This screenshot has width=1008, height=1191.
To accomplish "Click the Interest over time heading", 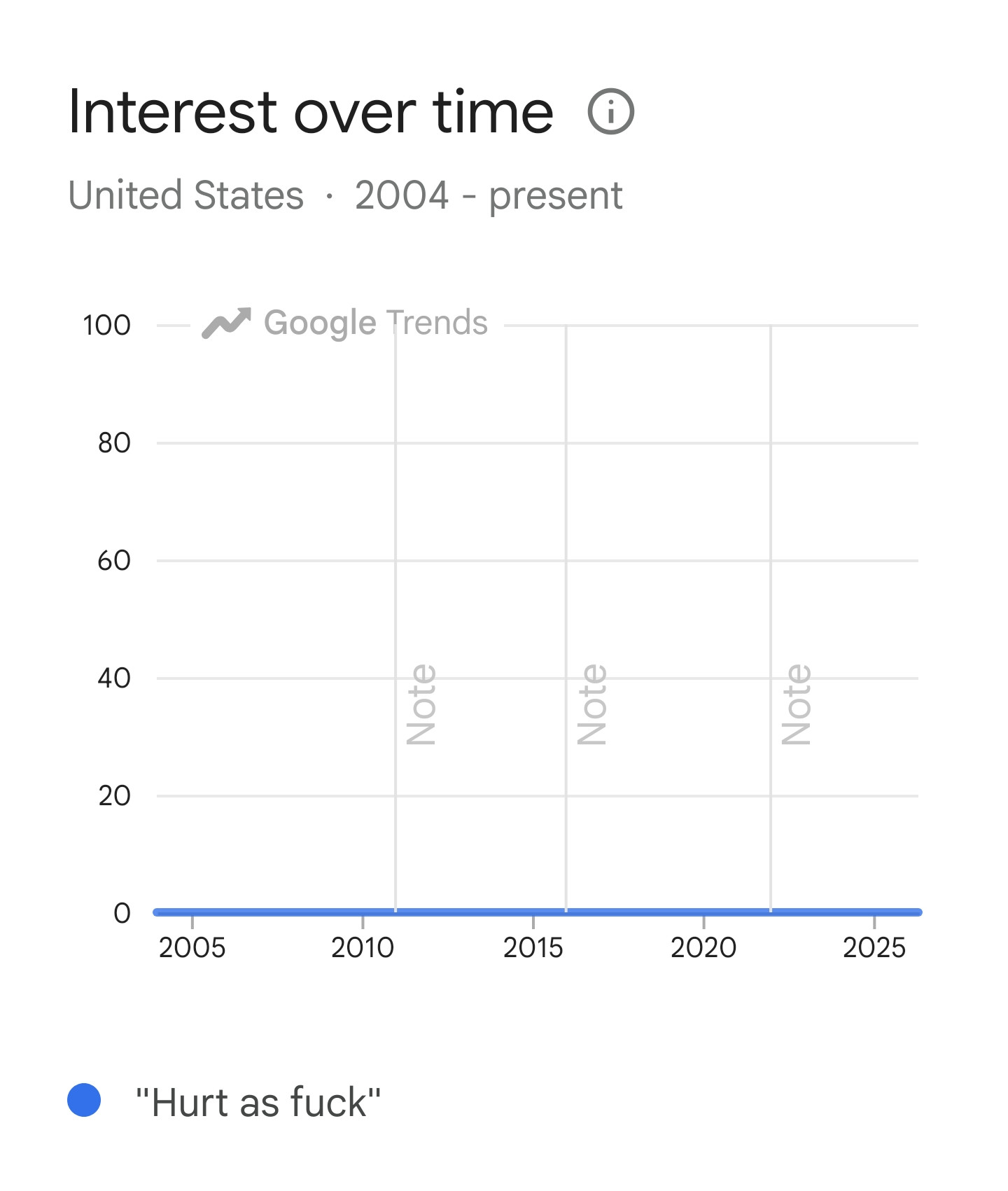I will tap(311, 111).
